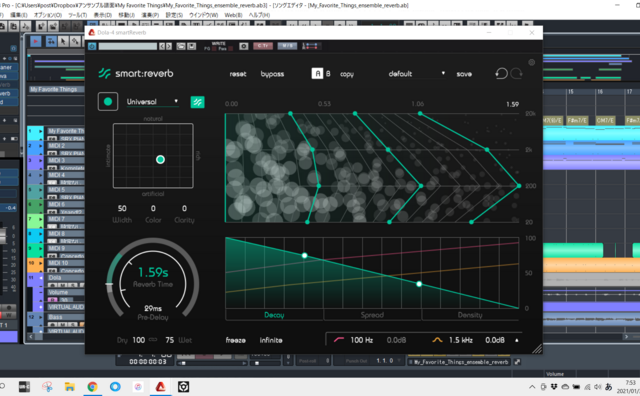Click the C.Tr button in plugin toolbar
640x396 pixels.
[263, 46]
